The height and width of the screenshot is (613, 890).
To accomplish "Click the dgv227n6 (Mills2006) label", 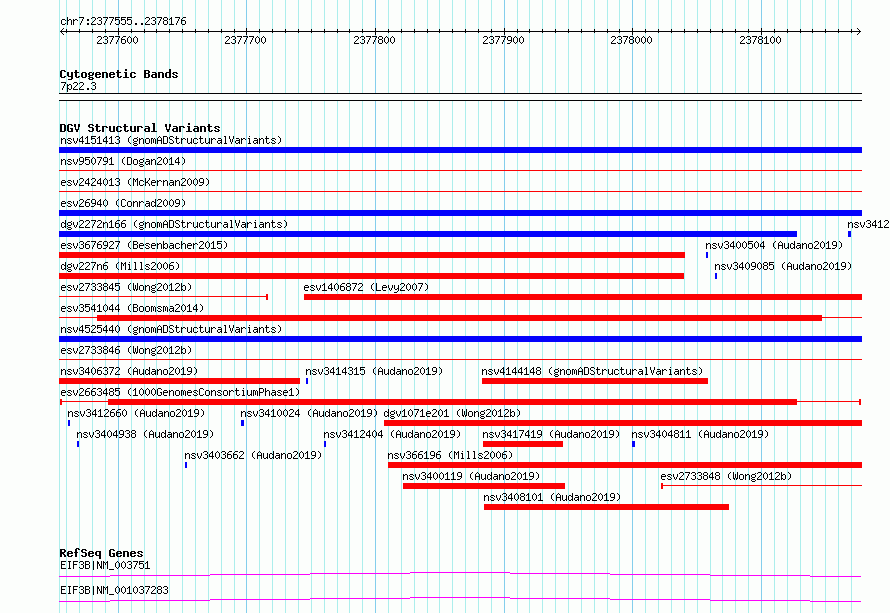I will [120, 266].
